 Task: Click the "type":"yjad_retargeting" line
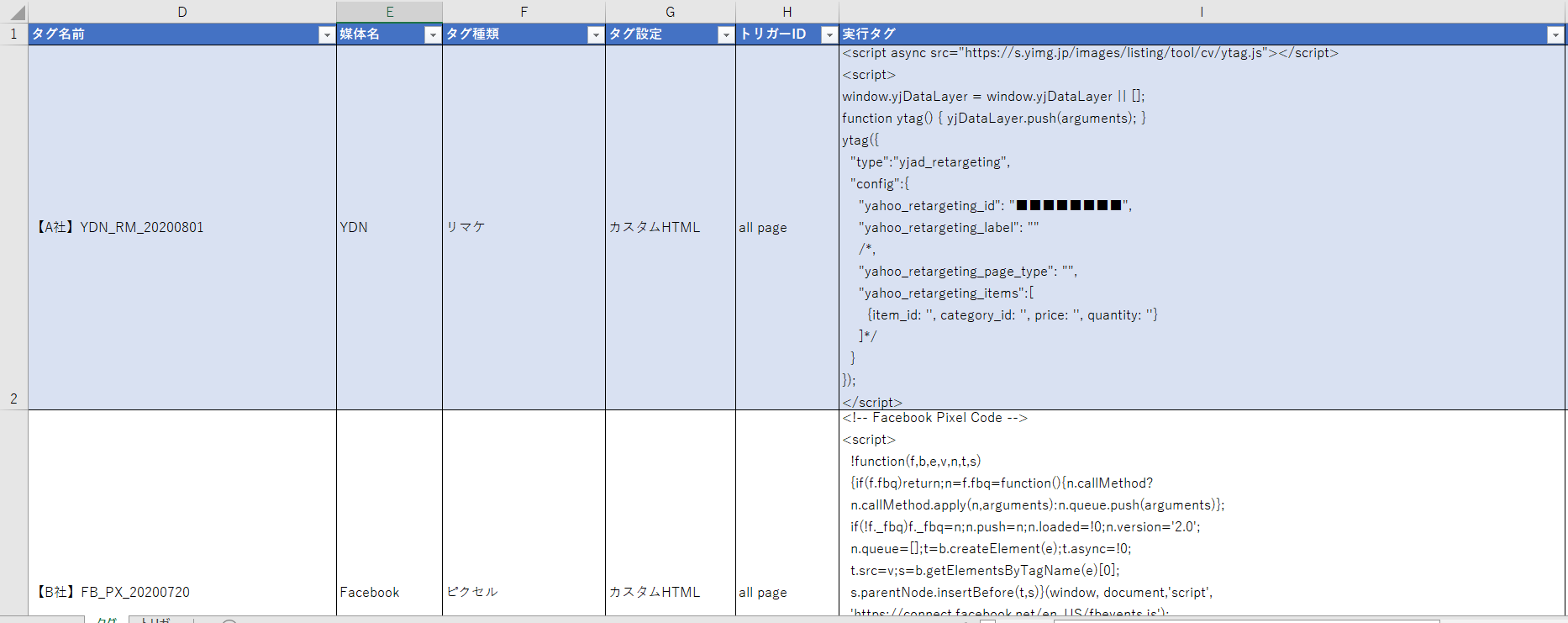(930, 162)
